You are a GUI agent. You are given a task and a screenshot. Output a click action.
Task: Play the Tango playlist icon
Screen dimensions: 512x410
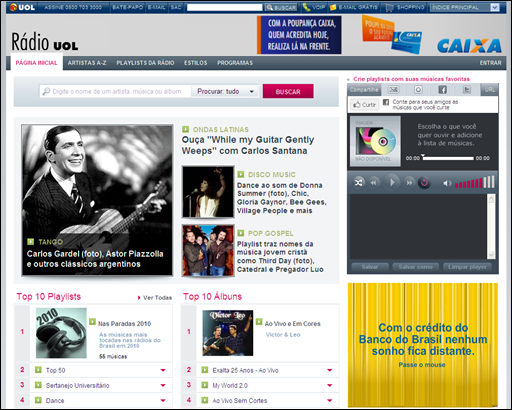pos(31,242)
